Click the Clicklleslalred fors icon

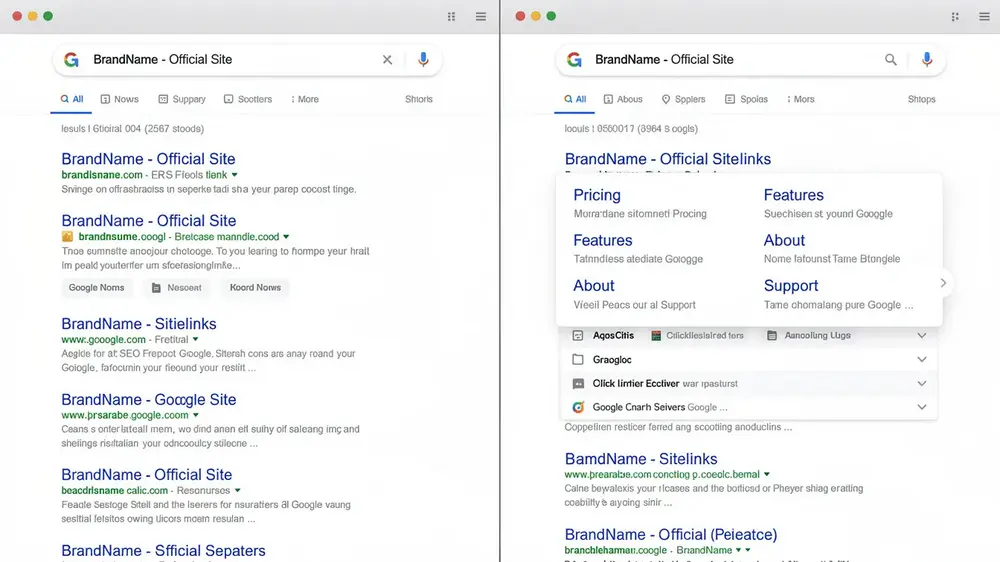pyautogui.click(x=656, y=336)
